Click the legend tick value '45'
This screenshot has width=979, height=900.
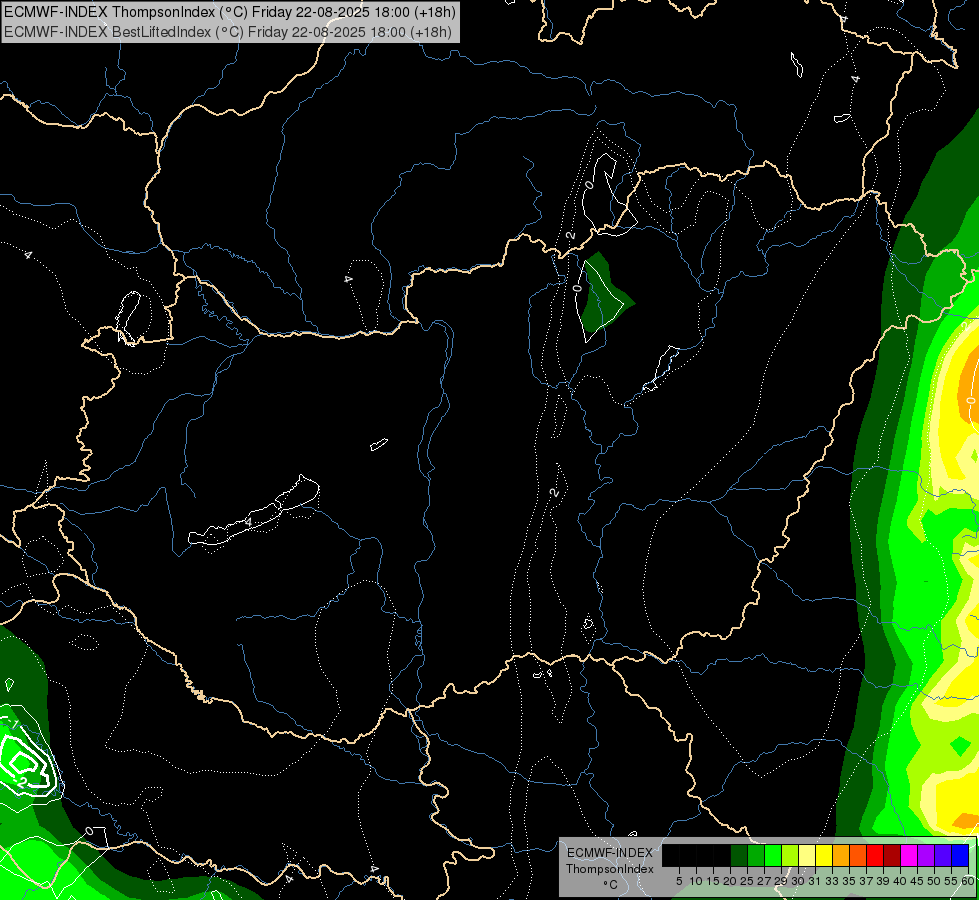tap(918, 881)
